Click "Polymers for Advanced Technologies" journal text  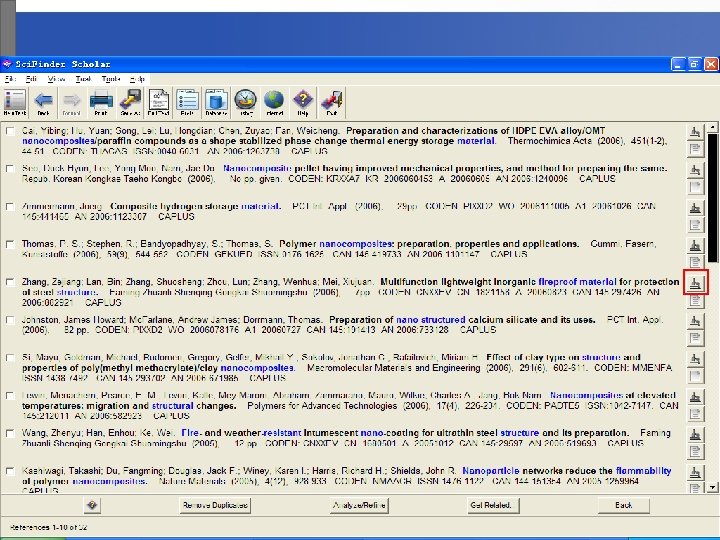[322, 406]
